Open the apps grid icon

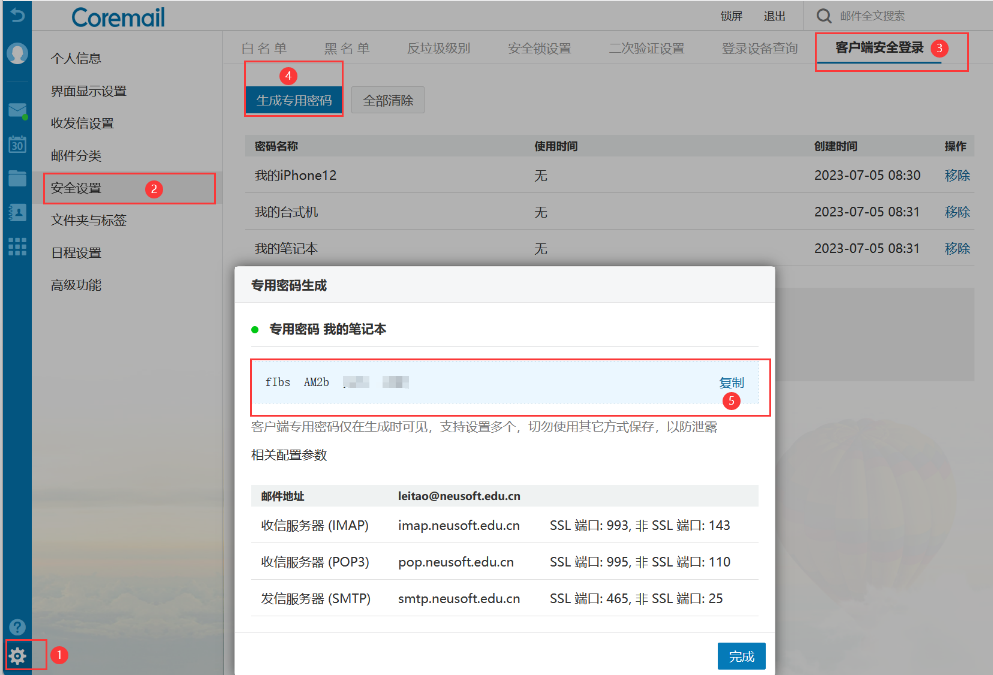pos(16,246)
